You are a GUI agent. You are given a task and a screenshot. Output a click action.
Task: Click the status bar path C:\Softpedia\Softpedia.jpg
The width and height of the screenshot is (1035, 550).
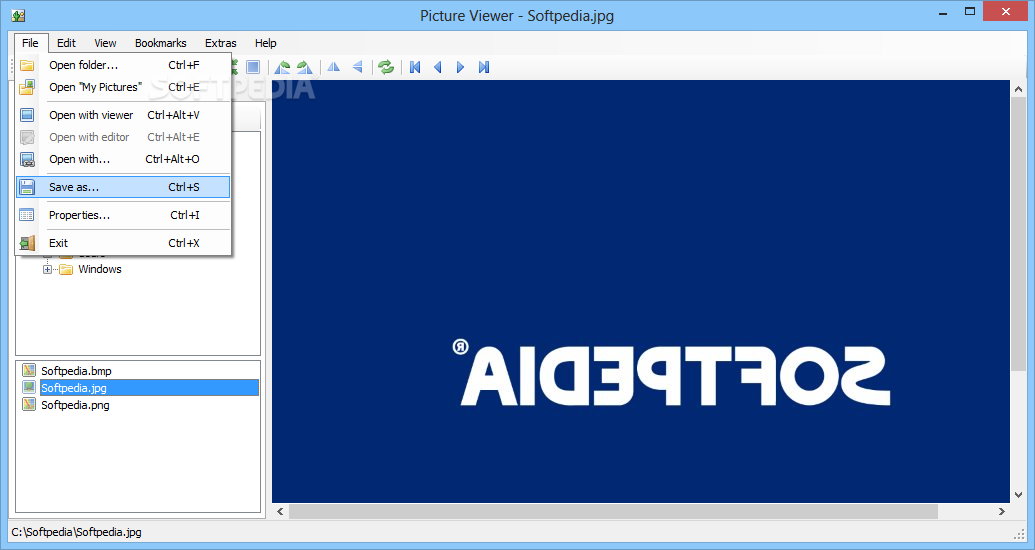[x=77, y=532]
